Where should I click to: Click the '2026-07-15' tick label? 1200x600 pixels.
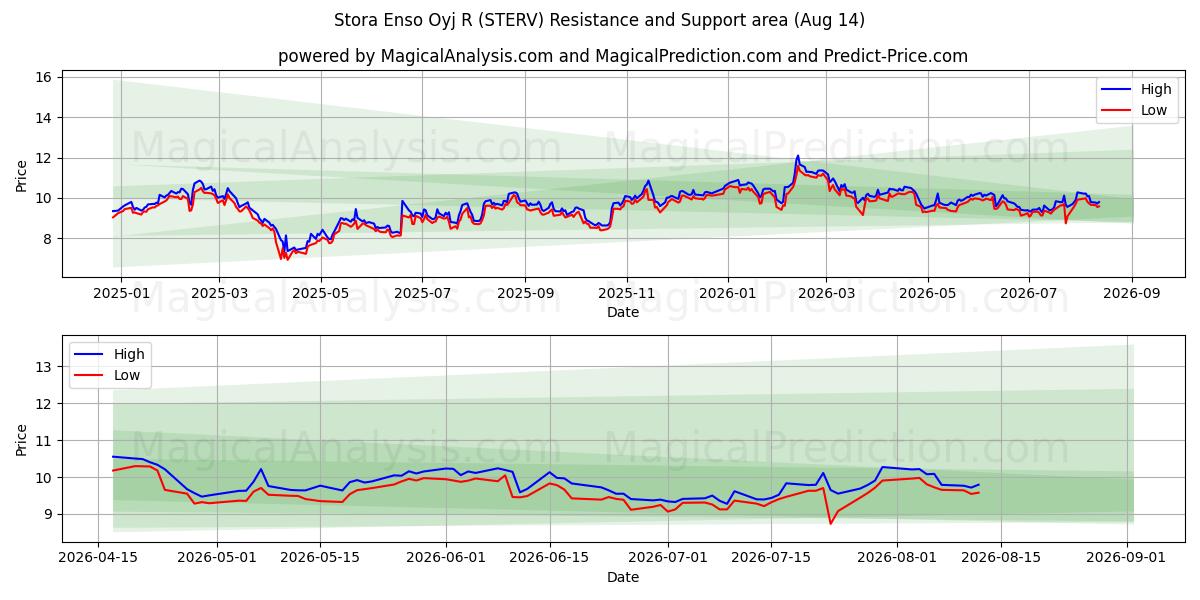click(x=771, y=559)
